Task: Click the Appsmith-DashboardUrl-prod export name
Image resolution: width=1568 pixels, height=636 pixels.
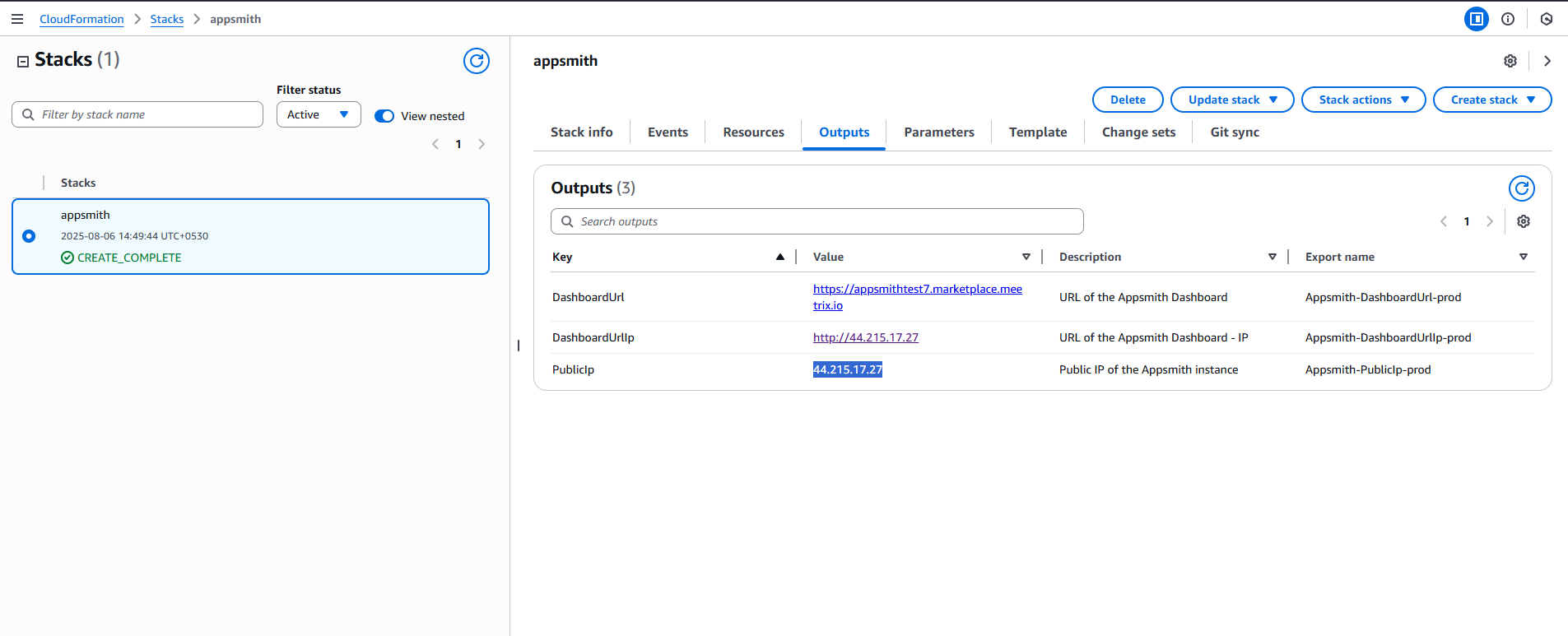Action: point(1383,297)
